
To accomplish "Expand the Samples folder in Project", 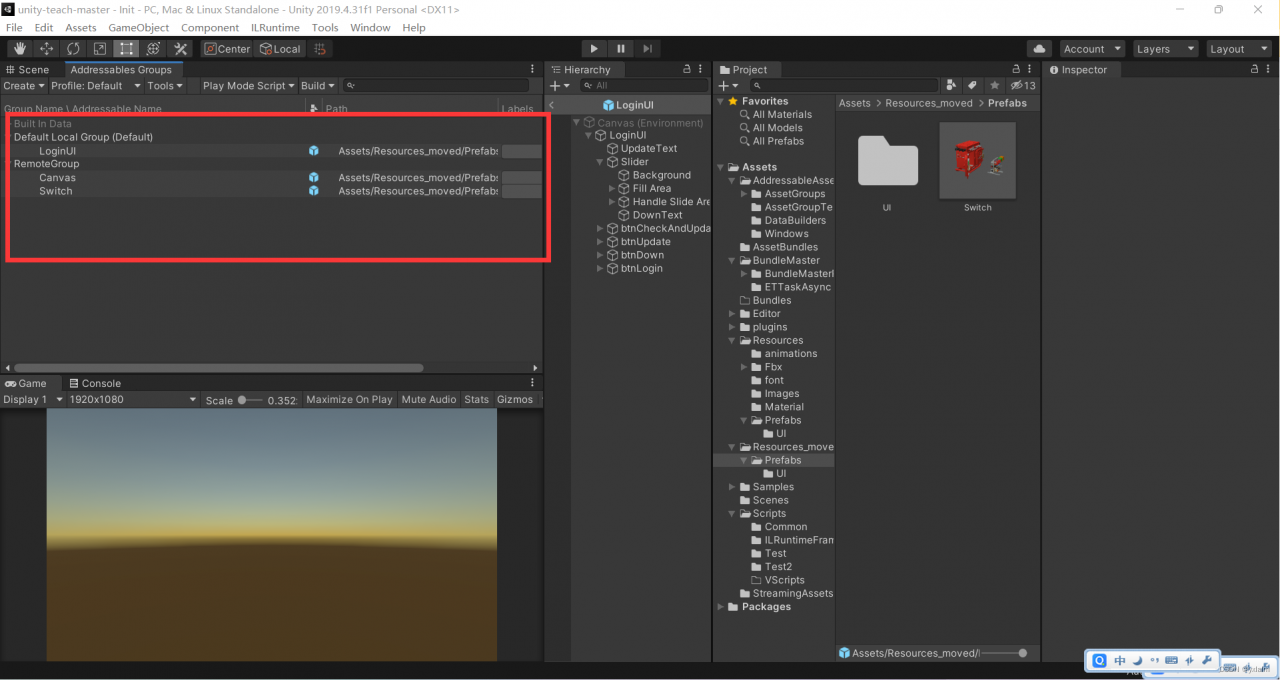I will 733,487.
